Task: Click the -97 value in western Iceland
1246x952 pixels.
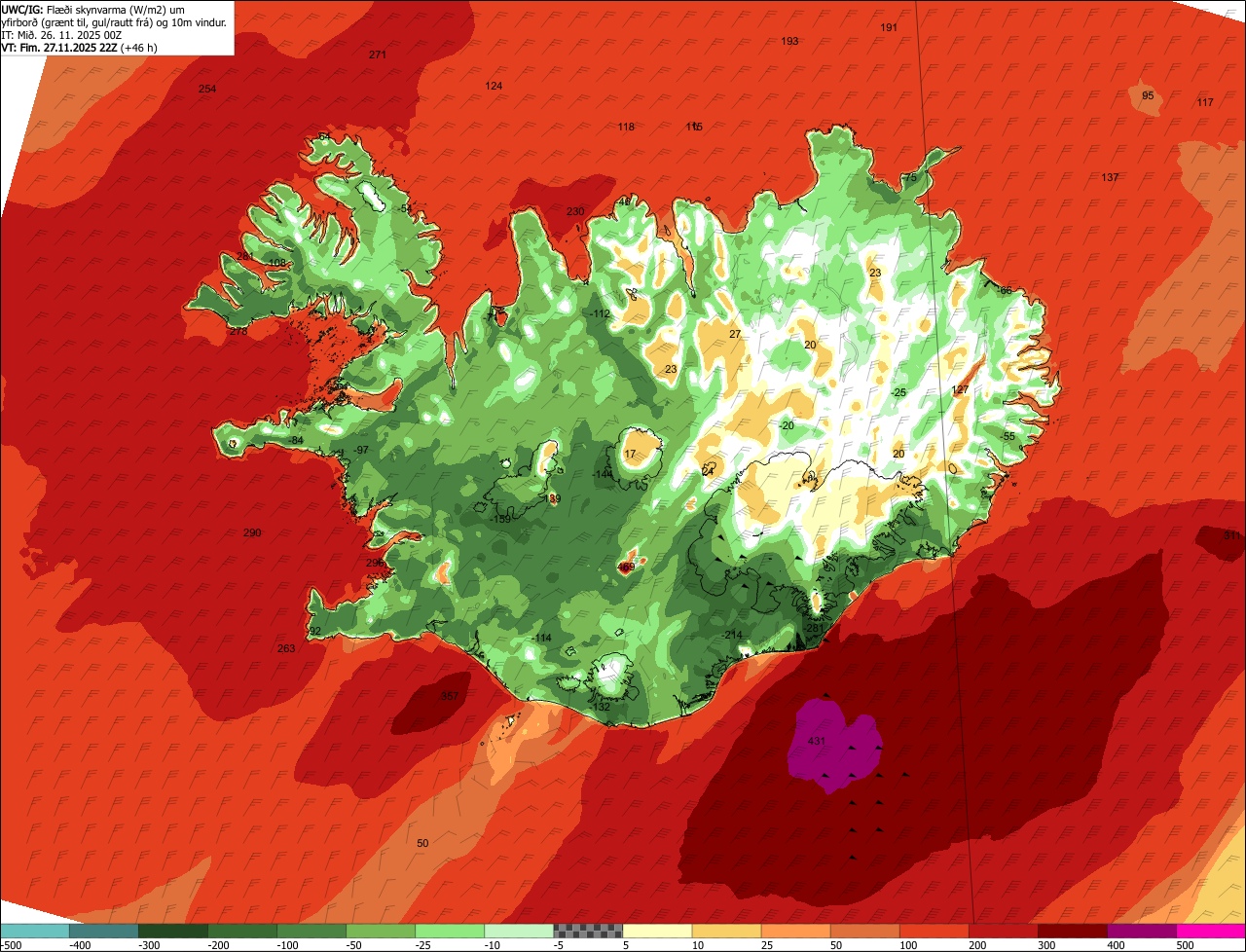Action: pyautogui.click(x=361, y=450)
